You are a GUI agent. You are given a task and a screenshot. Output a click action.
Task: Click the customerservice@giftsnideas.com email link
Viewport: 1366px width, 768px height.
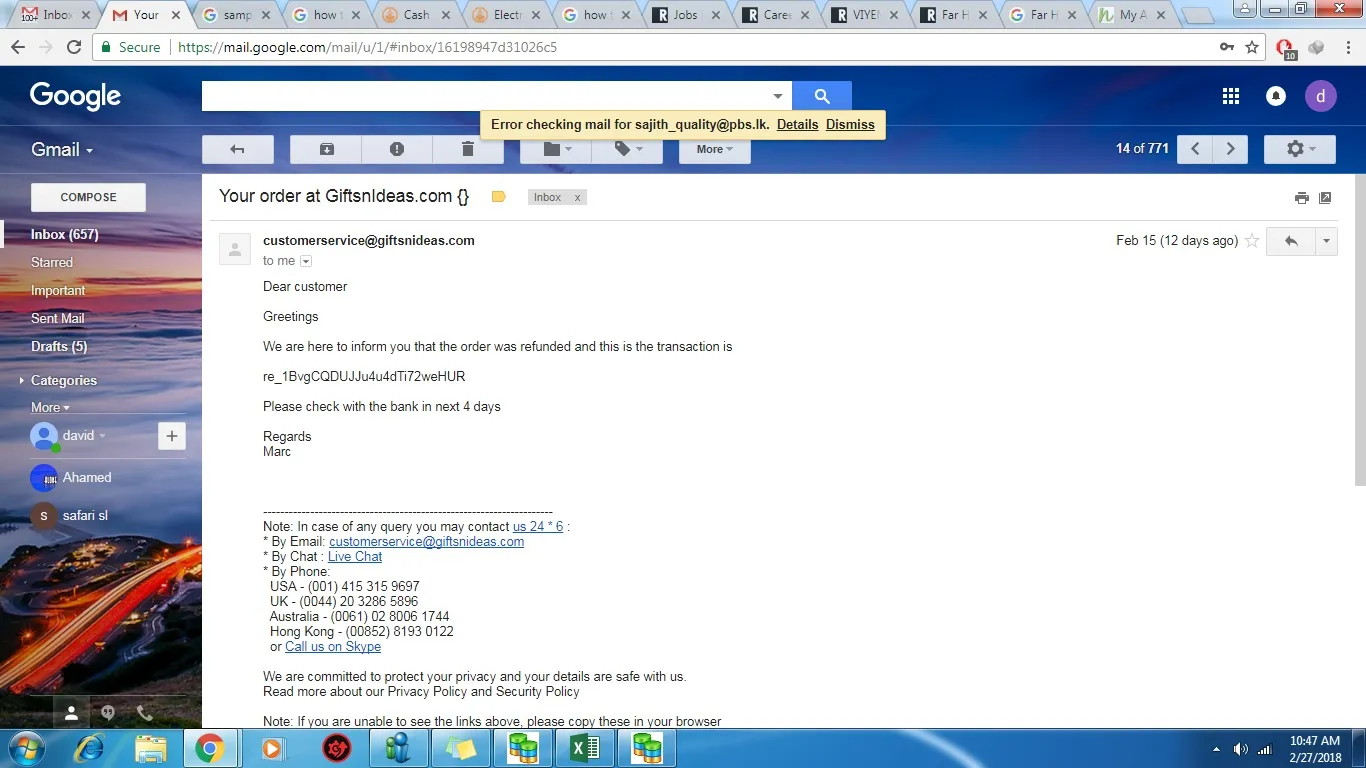coord(426,541)
